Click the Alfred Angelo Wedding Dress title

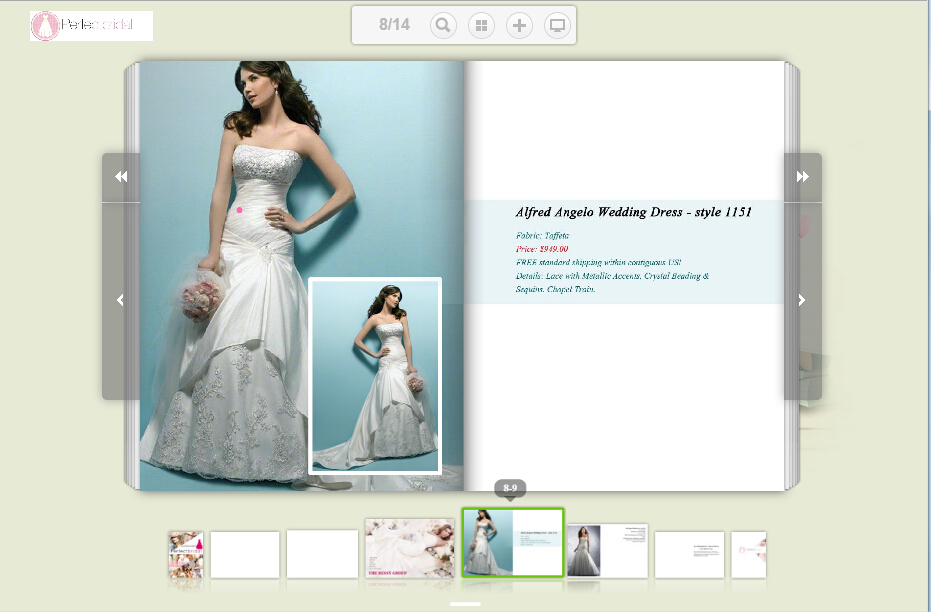click(634, 212)
